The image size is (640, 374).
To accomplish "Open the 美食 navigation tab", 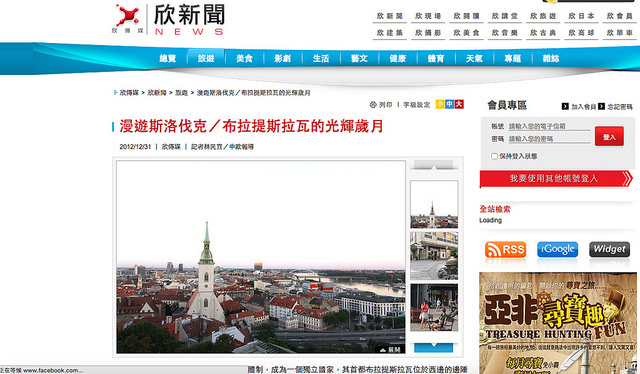I will tap(244, 58).
